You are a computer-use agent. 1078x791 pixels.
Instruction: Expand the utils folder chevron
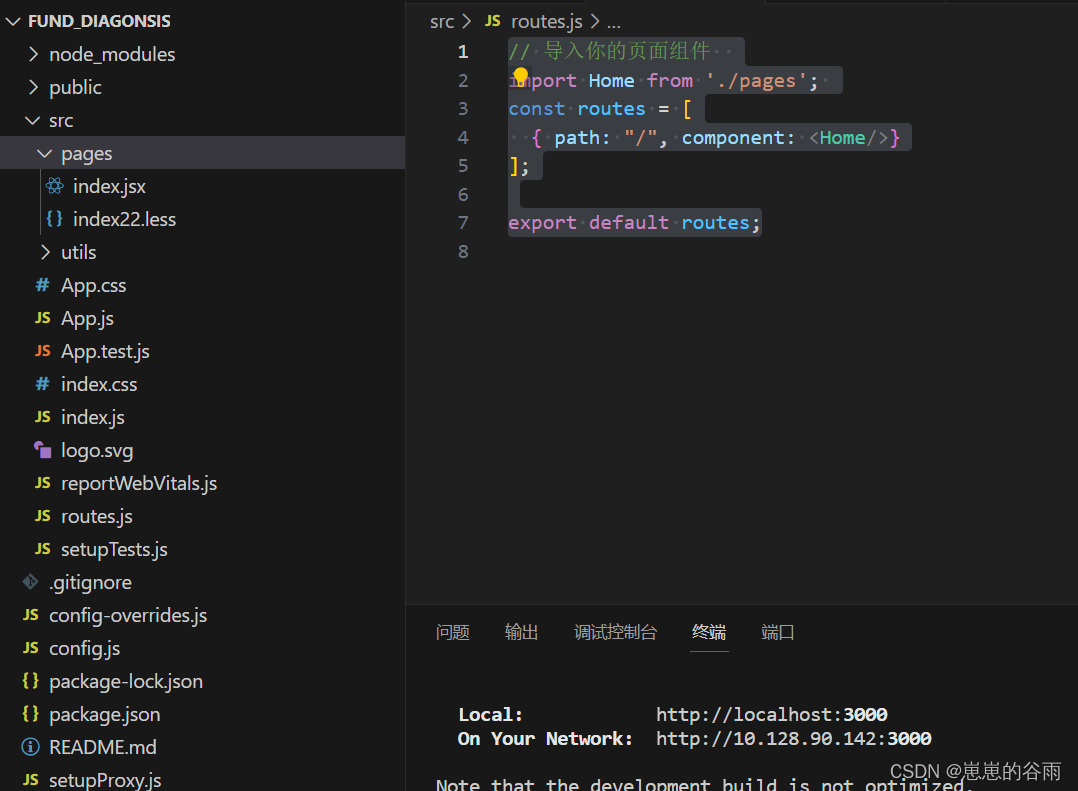tap(45, 252)
